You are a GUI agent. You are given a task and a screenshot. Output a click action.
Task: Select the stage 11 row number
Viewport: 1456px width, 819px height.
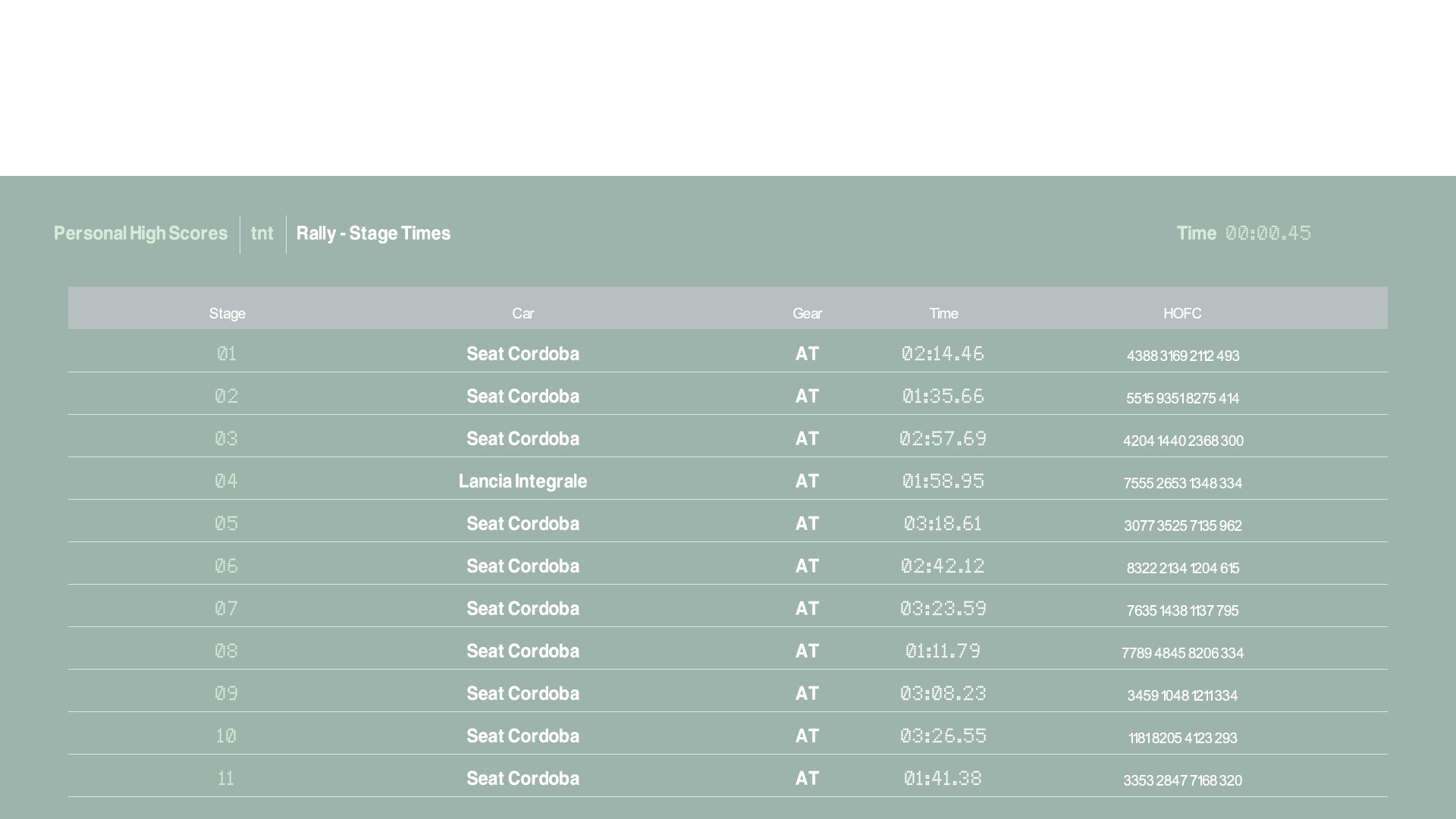(226, 778)
